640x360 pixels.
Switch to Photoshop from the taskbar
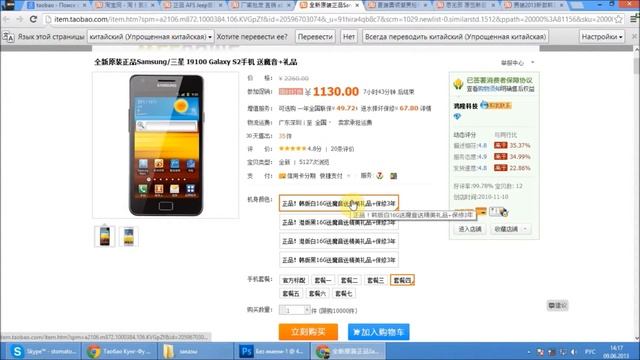click(x=271, y=351)
